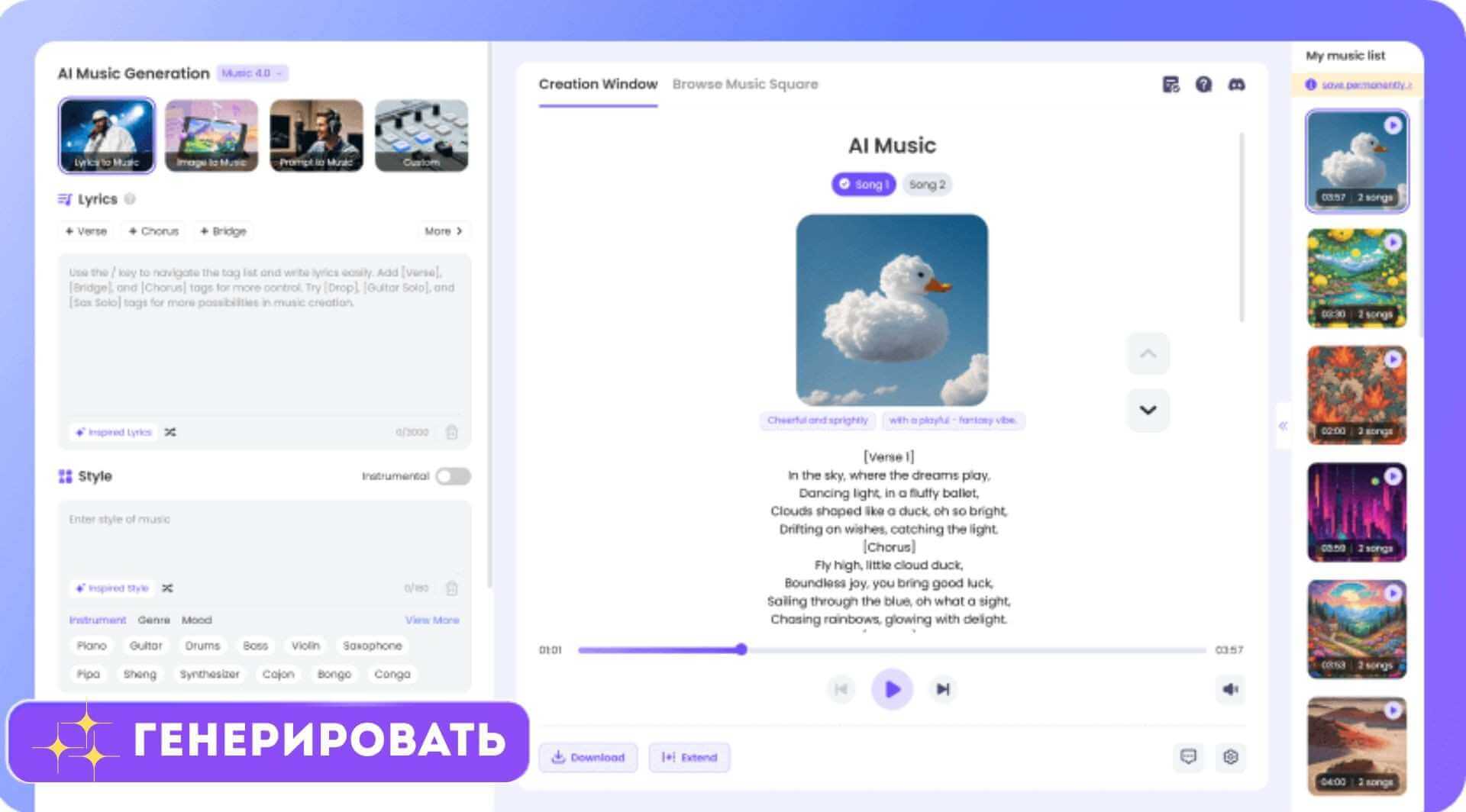
Task: Go to previous track with up chevron
Action: coord(1148,354)
